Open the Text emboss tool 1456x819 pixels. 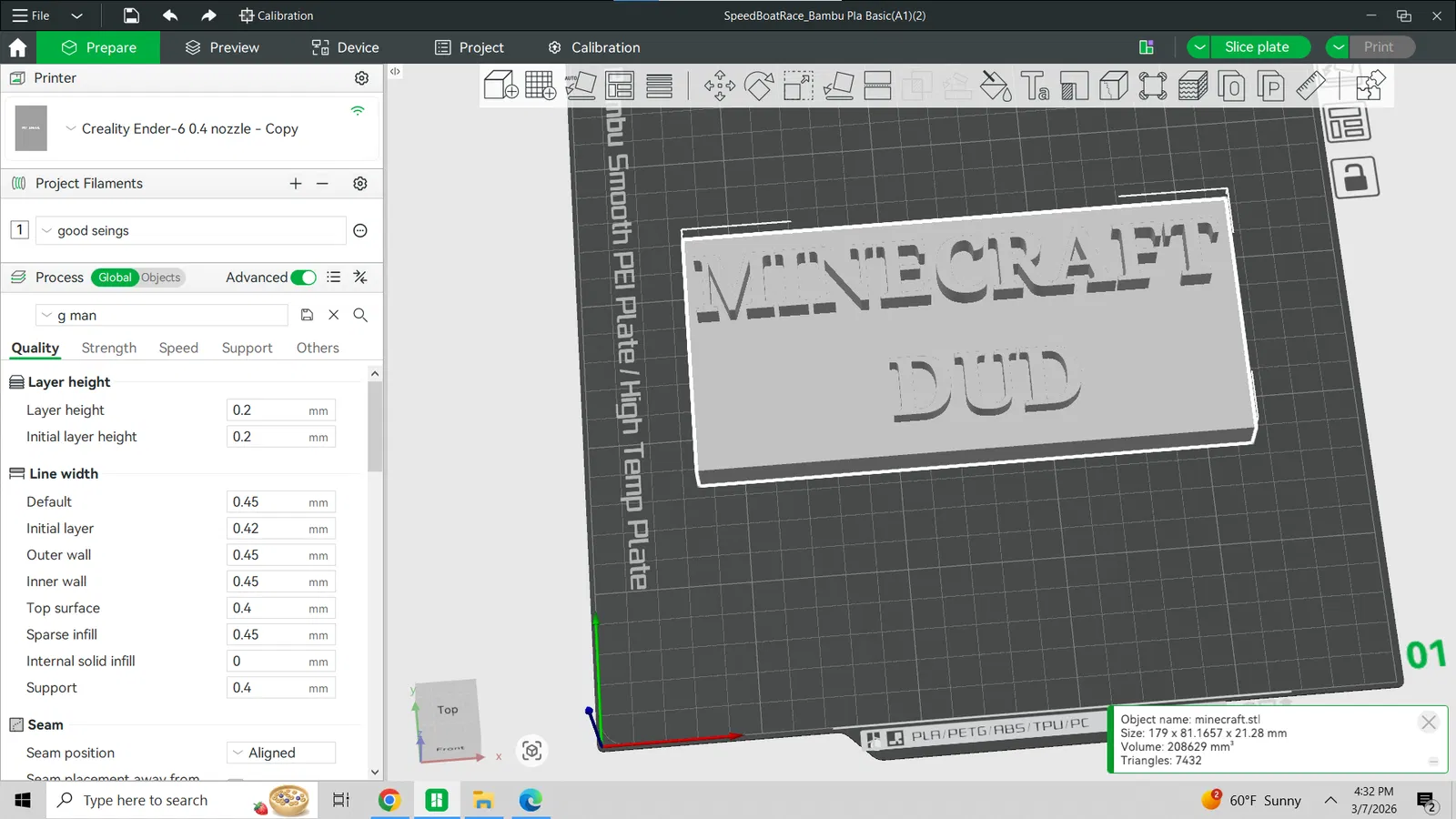point(1035,86)
